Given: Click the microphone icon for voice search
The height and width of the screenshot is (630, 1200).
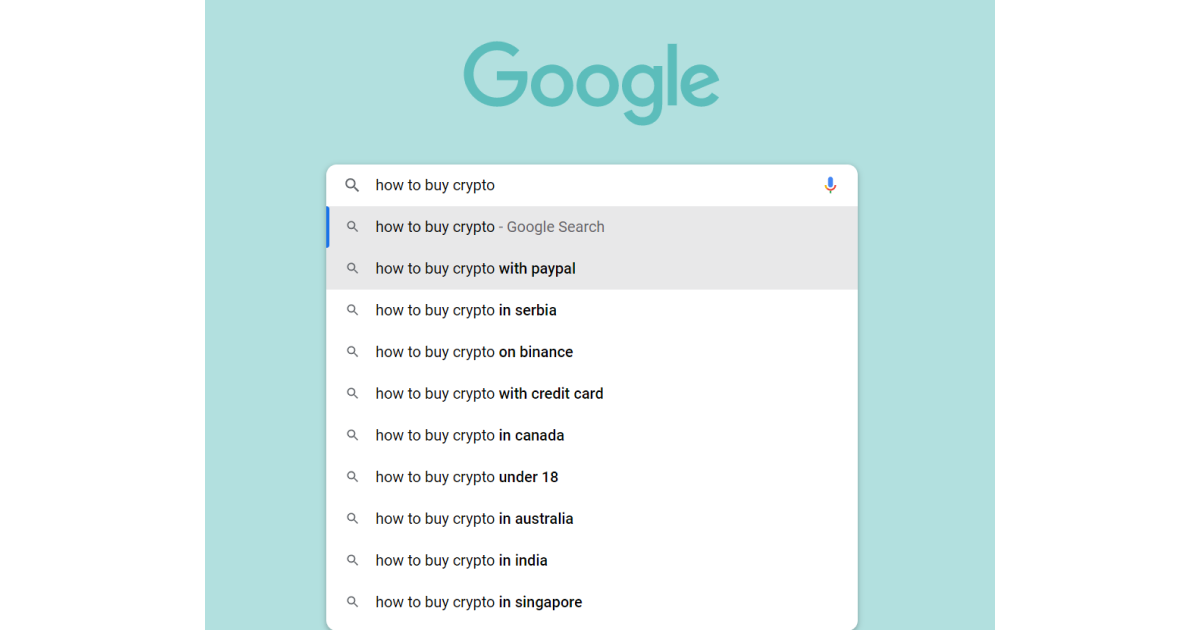Looking at the screenshot, I should point(830,185).
